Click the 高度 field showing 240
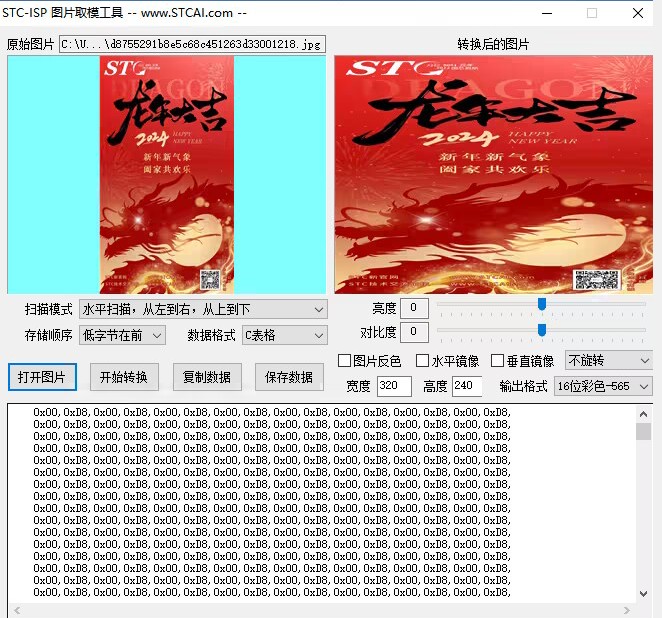The height and width of the screenshot is (618, 662). (467, 386)
